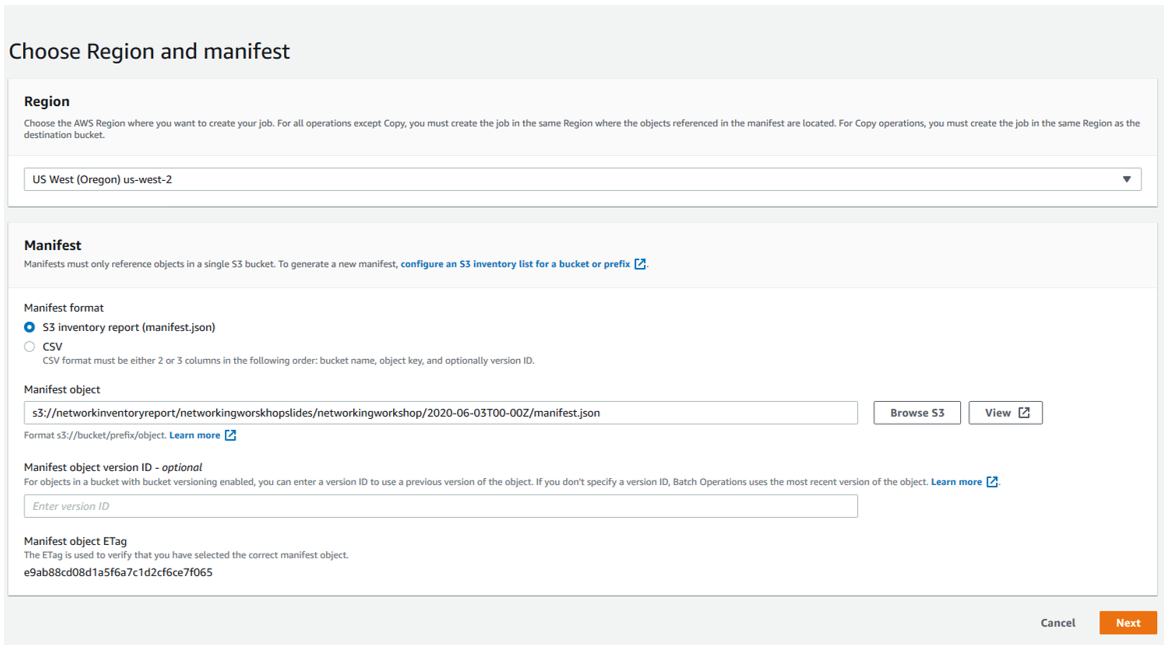The height and width of the screenshot is (648, 1171).
Task: Click the orange Next button
Action: [1128, 622]
